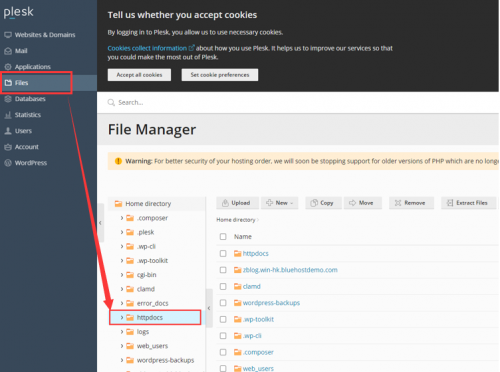Viewport: 500px width, 372px height.
Task: Click into the Search field
Action: pos(298,102)
